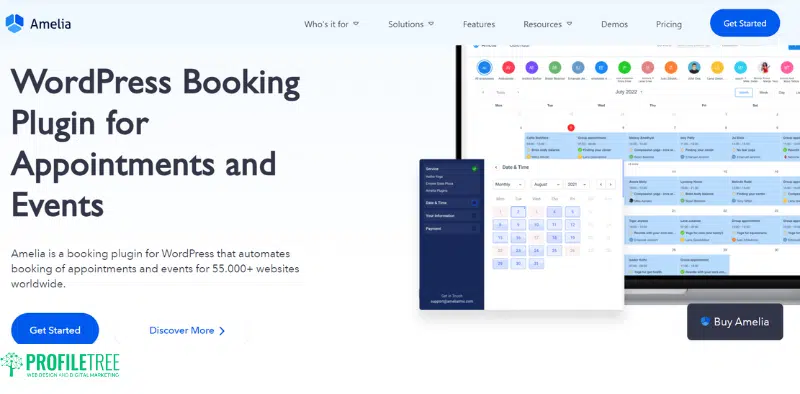This screenshot has height=394, width=800.
Task: Open the August month dropdown
Action: (546, 184)
